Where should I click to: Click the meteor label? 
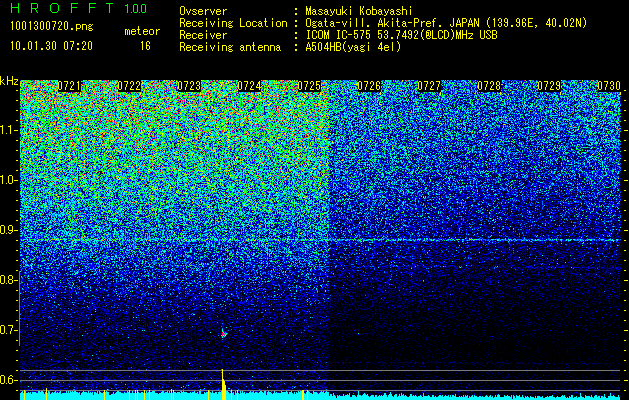click(142, 31)
